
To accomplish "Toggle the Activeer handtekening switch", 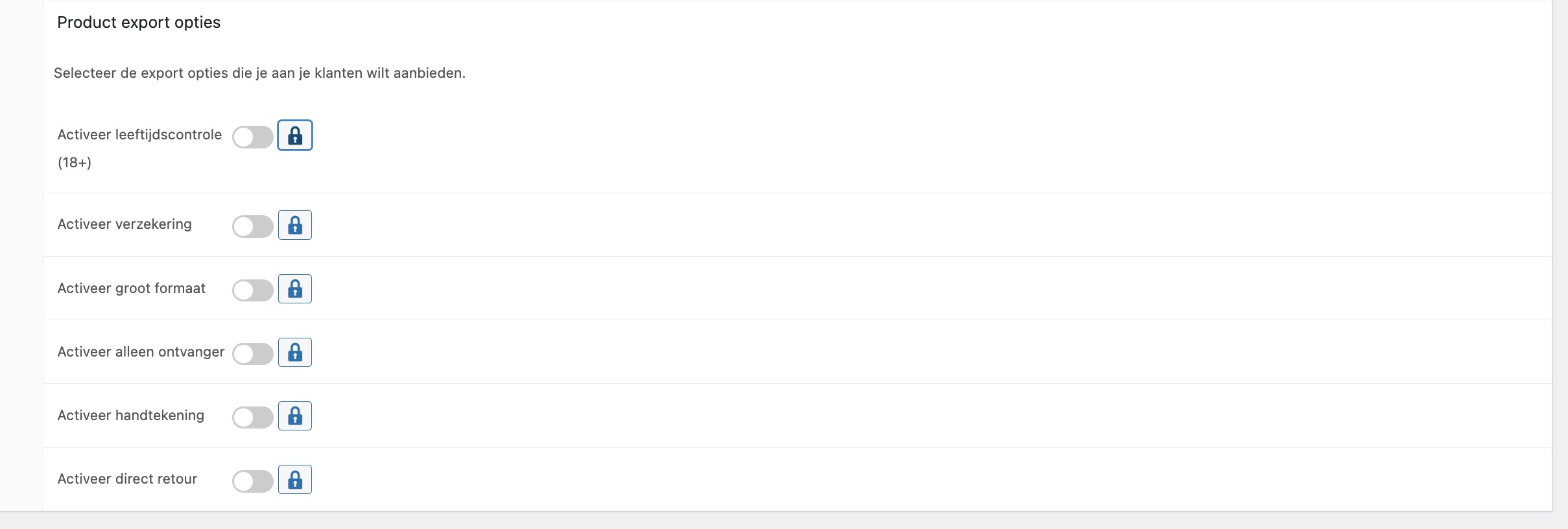I will (x=252, y=417).
